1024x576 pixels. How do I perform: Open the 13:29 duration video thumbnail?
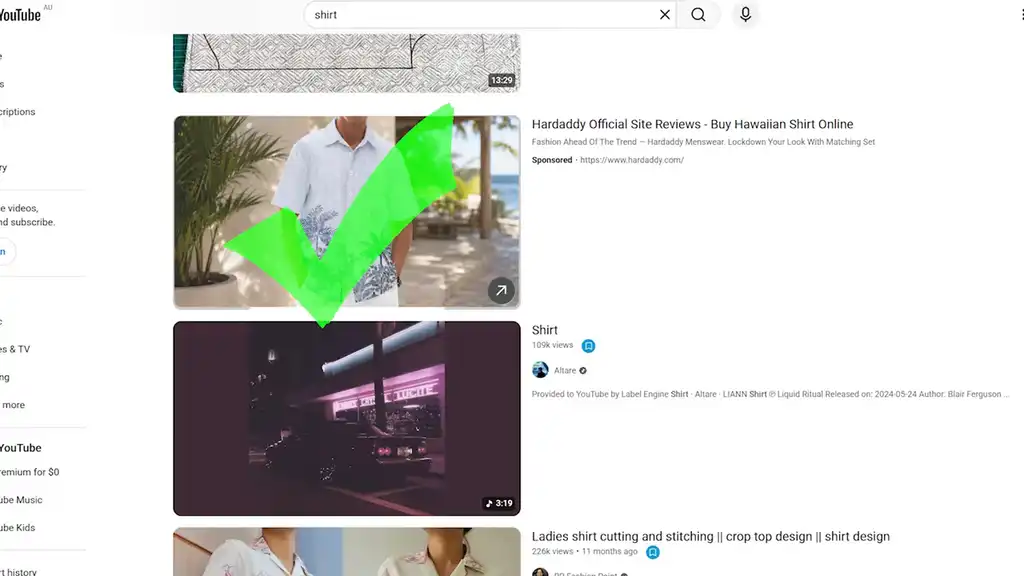(x=347, y=63)
